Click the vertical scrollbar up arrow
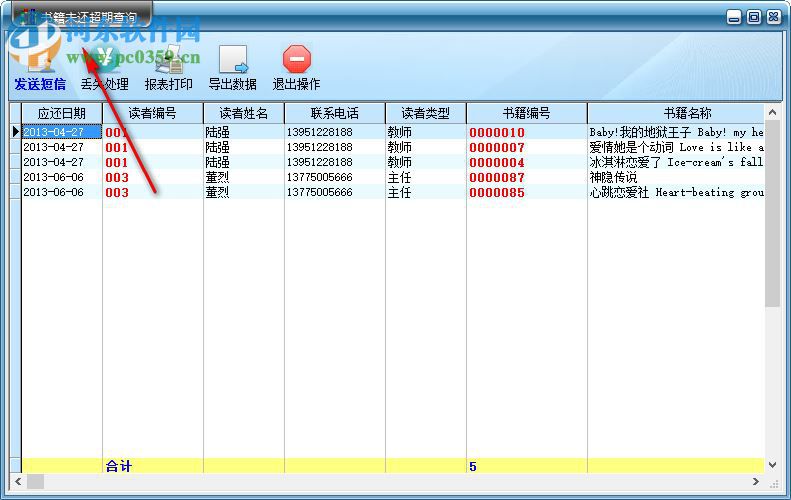The width and height of the screenshot is (791, 500). point(772,112)
